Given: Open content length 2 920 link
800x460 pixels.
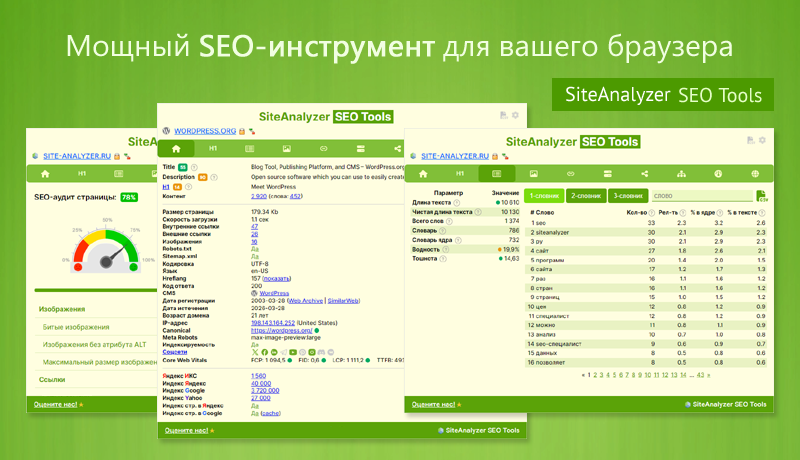Looking at the screenshot, I should click(x=259, y=196).
